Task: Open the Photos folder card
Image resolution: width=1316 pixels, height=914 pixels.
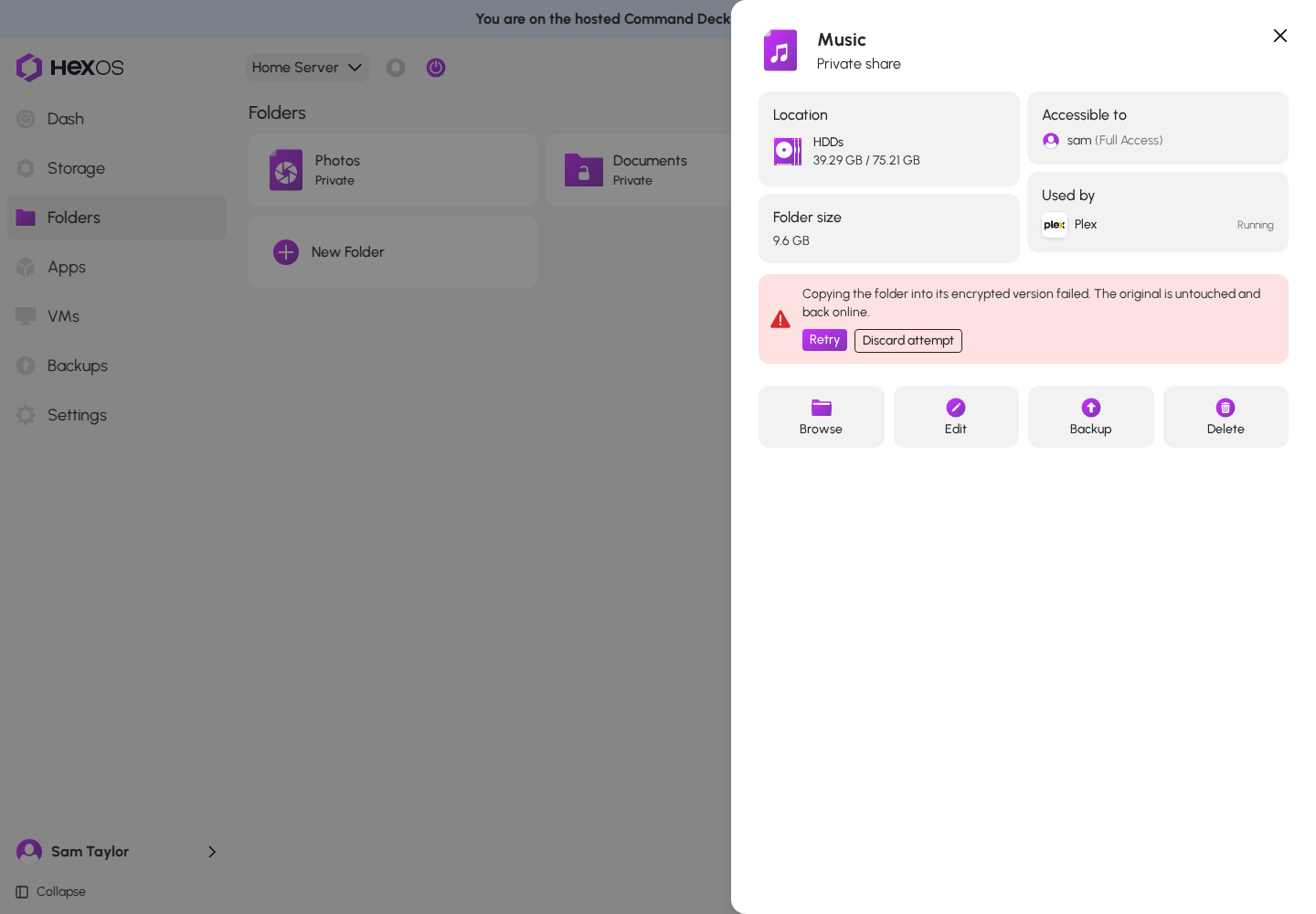Action: tap(393, 170)
